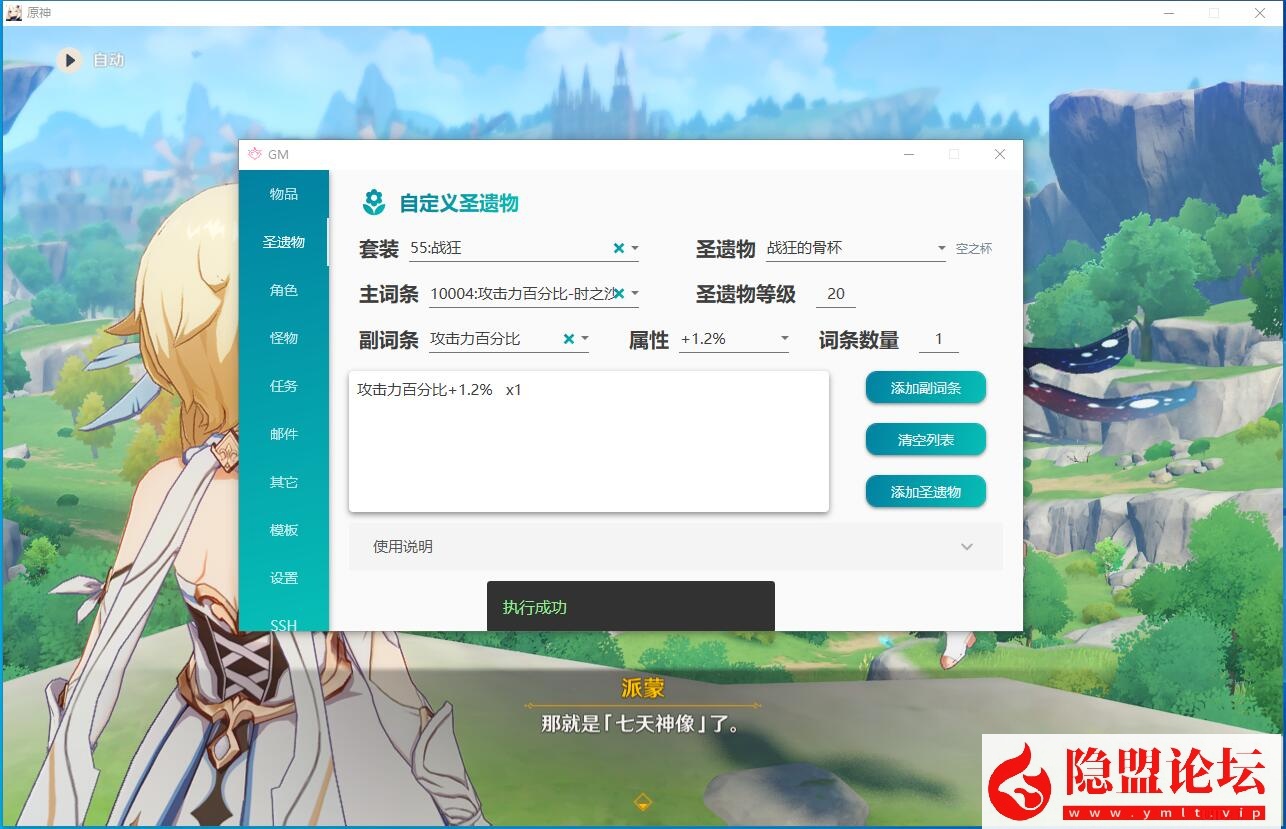Go to the 设置 settings tab
The height and width of the screenshot is (829, 1286).
(284, 578)
